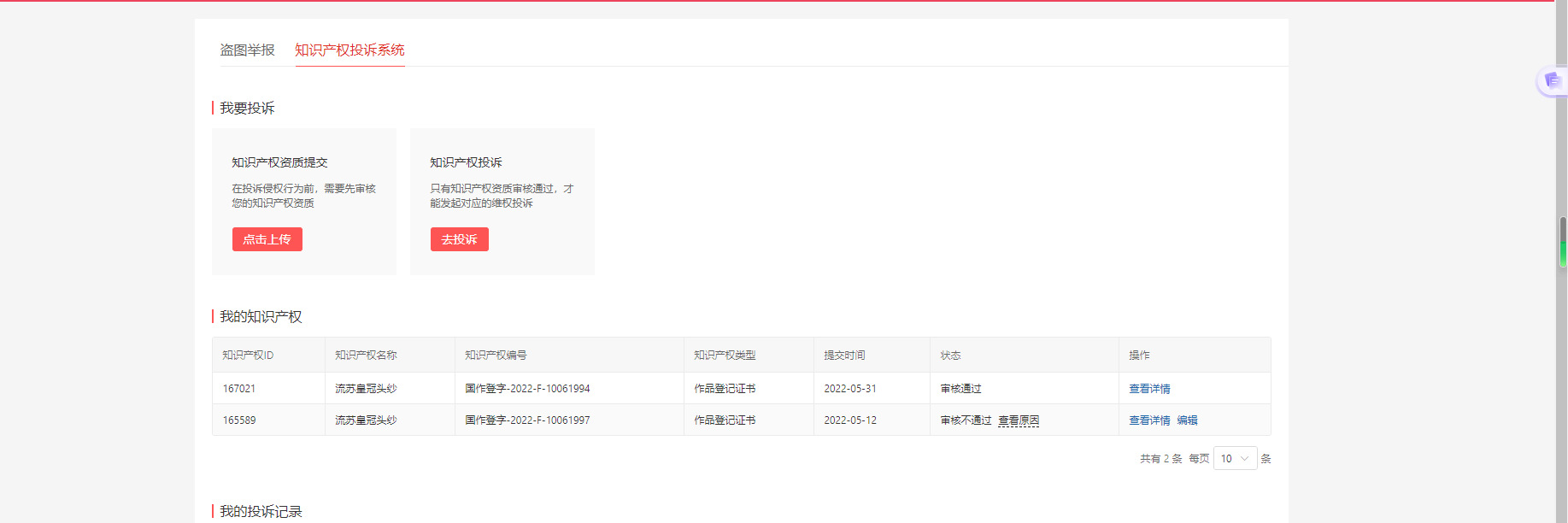The image size is (1568, 523).
Task: Click the 点击上传 button
Action: [267, 239]
